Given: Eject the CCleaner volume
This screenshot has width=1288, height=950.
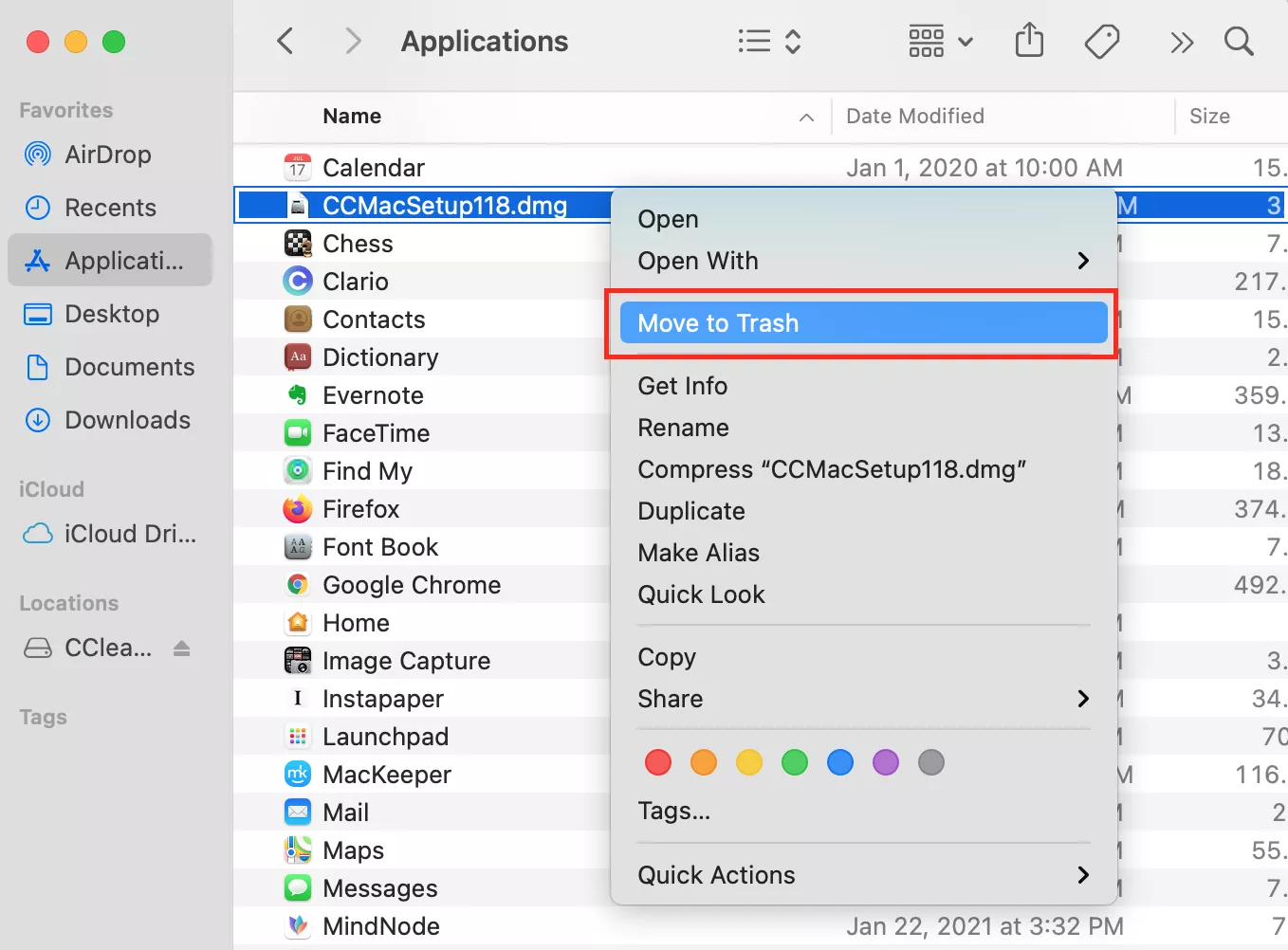Looking at the screenshot, I should click(182, 648).
